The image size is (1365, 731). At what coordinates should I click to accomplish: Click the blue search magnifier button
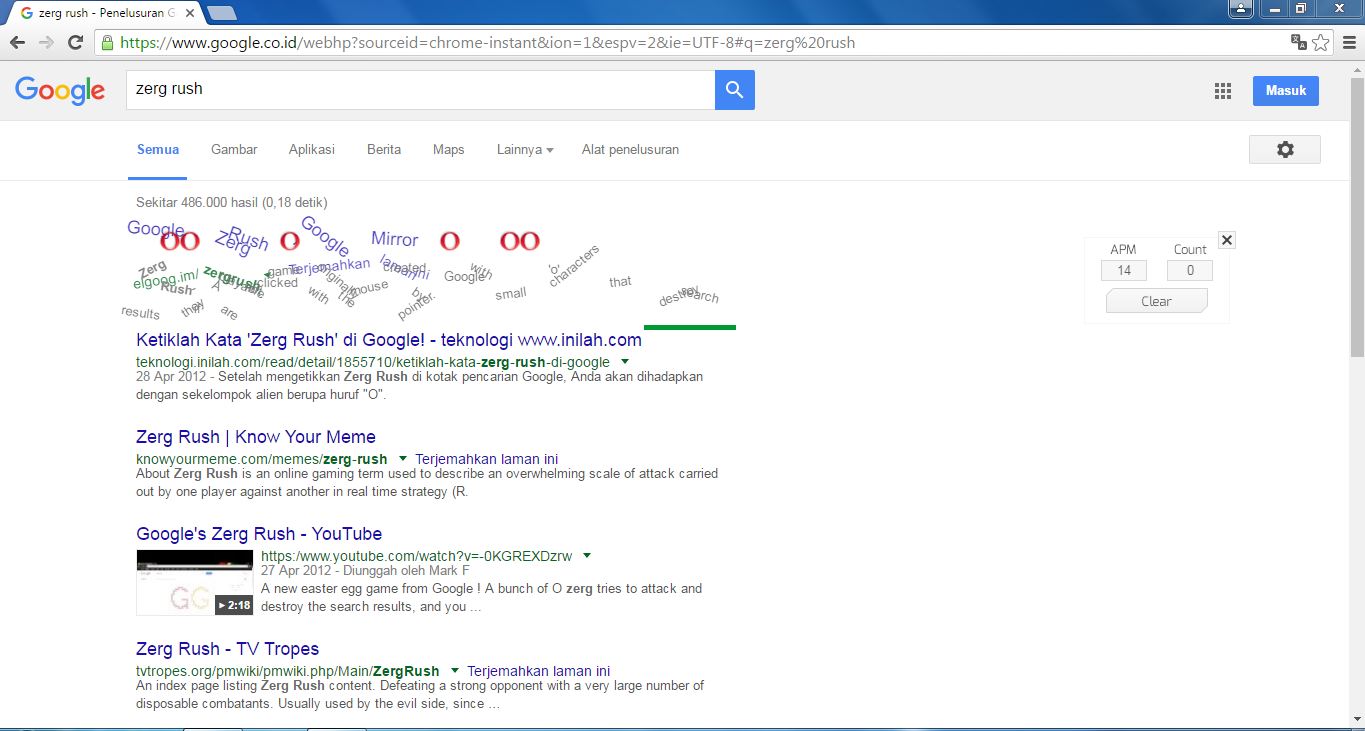735,90
